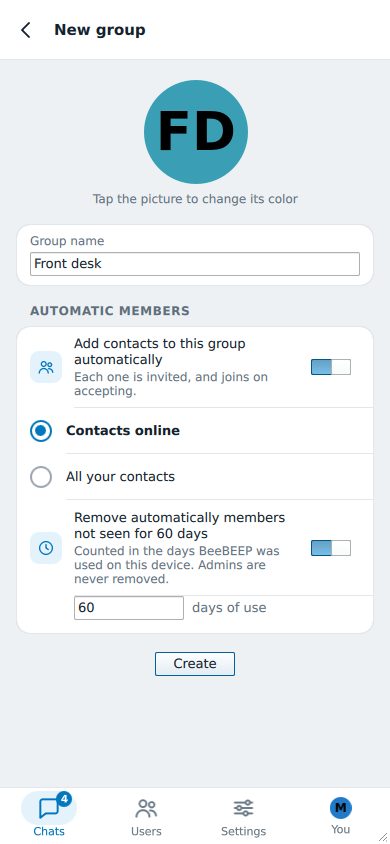The width and height of the screenshot is (390, 844).
Task: Open the Chats tab
Action: [49, 815]
